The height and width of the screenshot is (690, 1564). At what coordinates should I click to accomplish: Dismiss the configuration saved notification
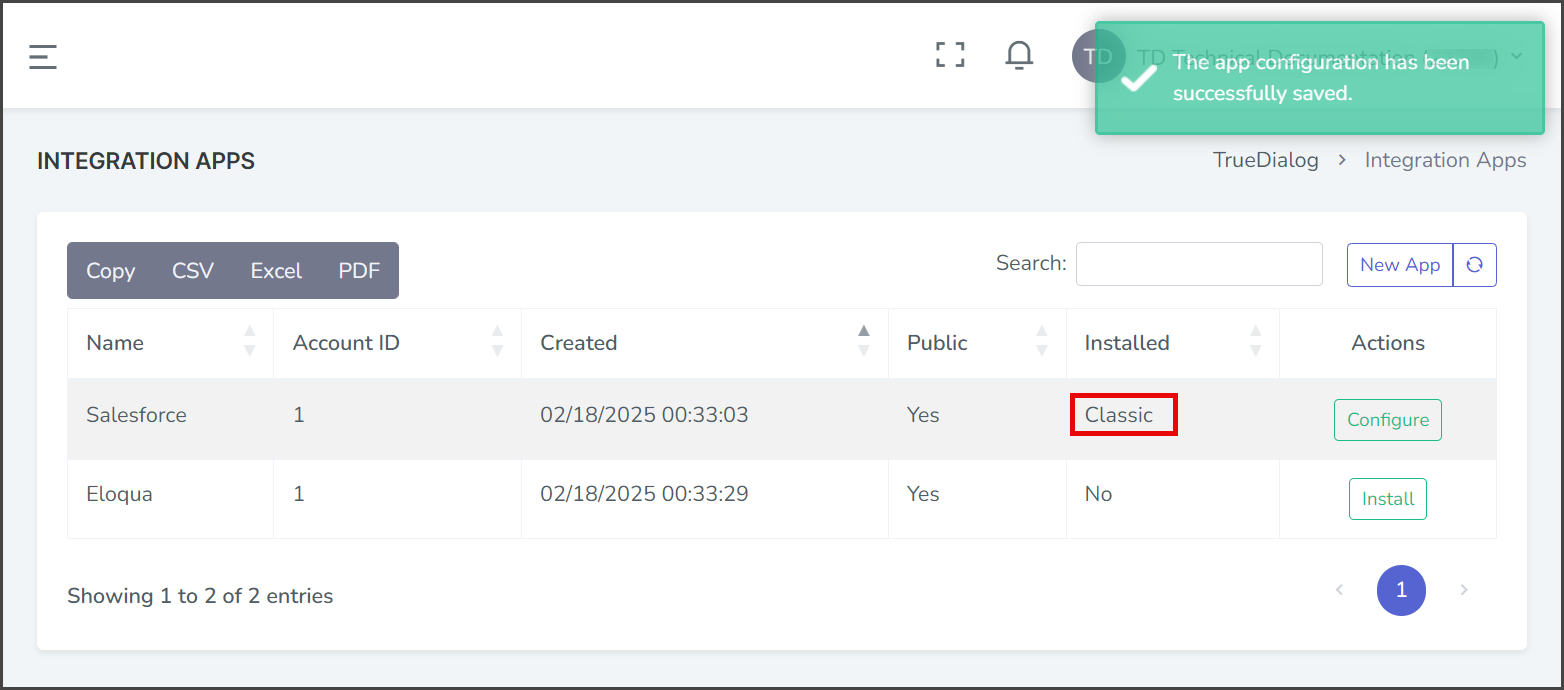coord(1320,78)
